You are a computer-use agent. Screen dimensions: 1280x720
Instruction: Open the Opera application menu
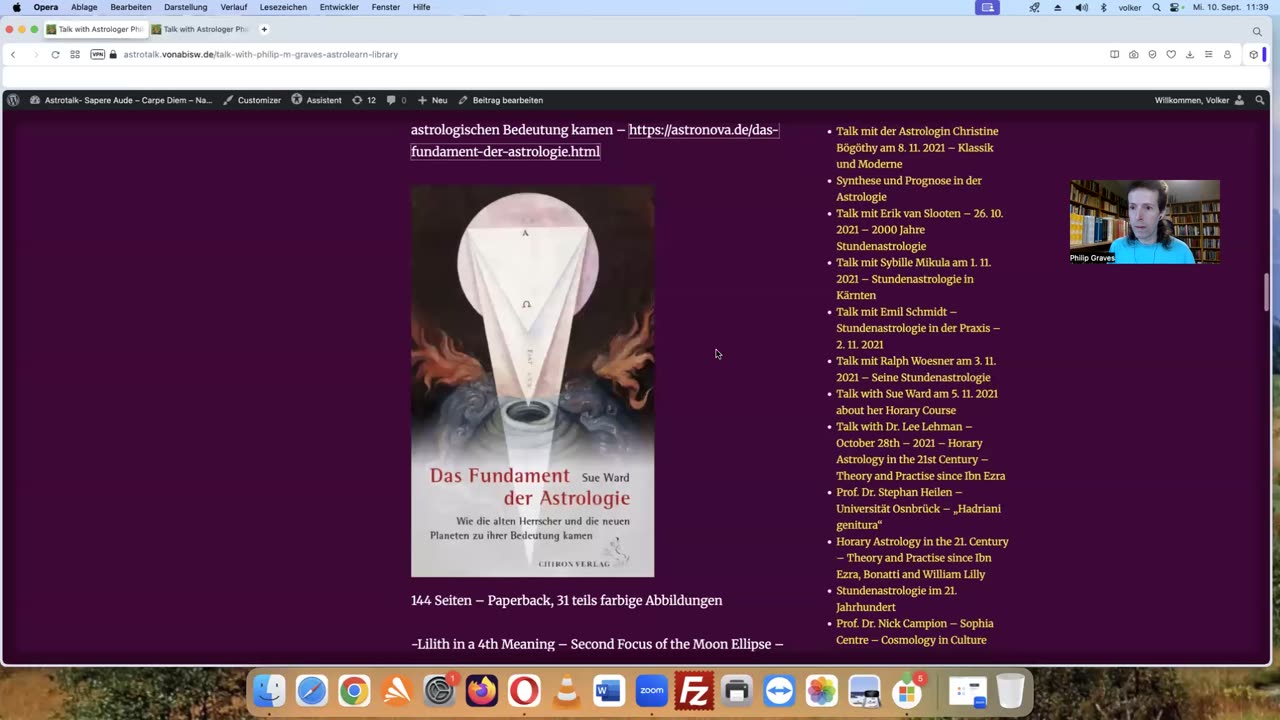pyautogui.click(x=46, y=7)
